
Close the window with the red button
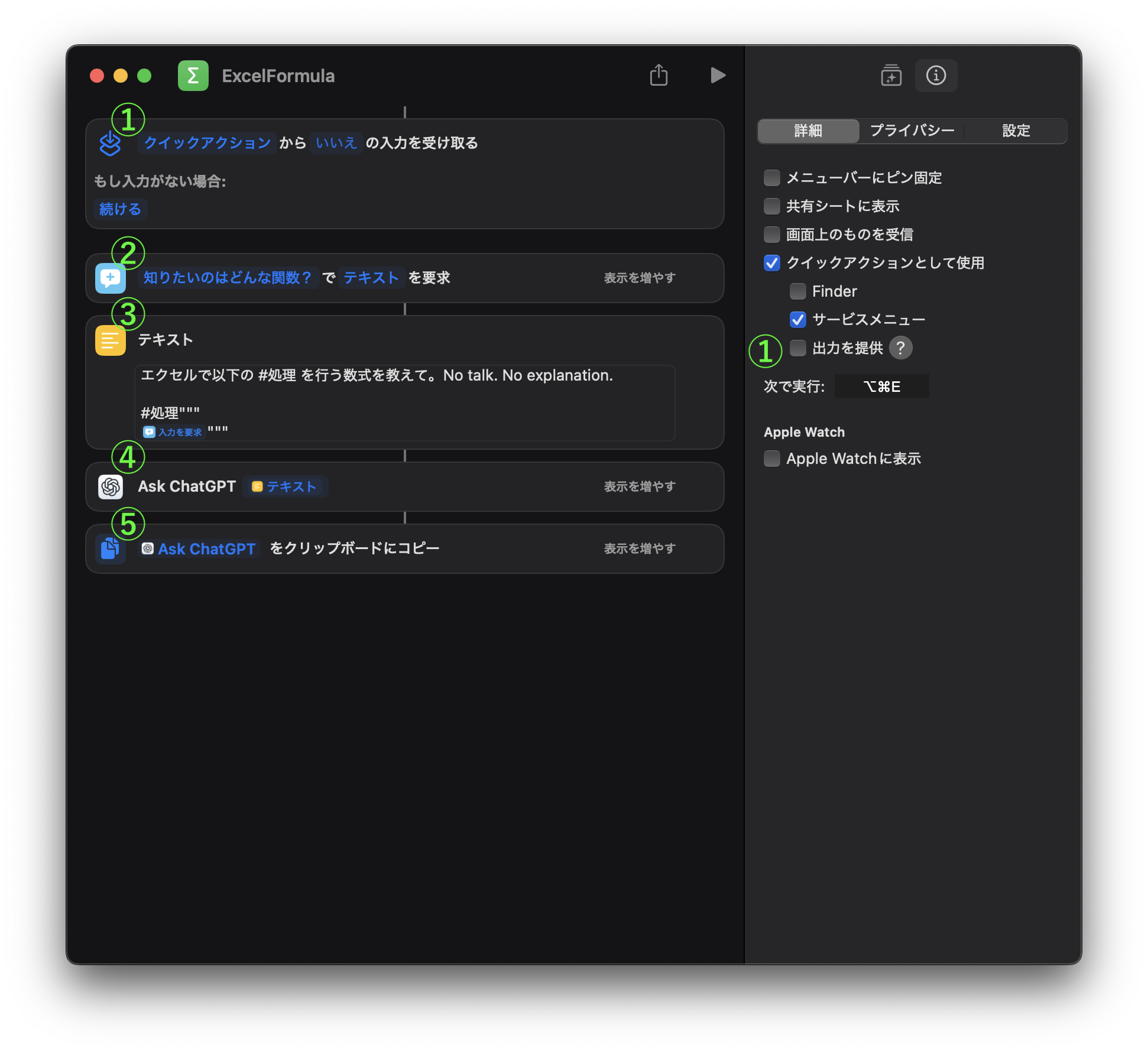(x=97, y=76)
